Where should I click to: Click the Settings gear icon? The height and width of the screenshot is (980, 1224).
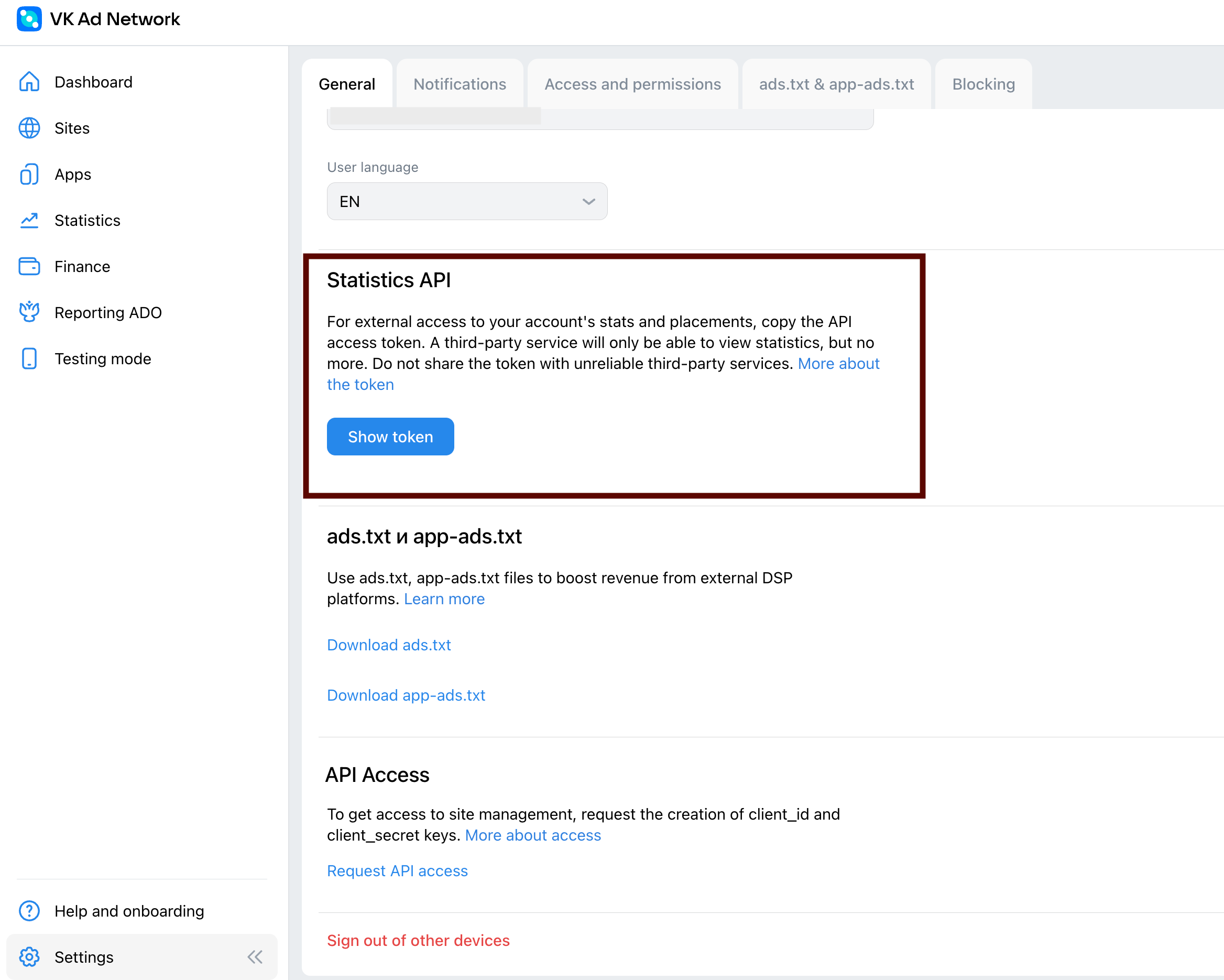(x=29, y=957)
